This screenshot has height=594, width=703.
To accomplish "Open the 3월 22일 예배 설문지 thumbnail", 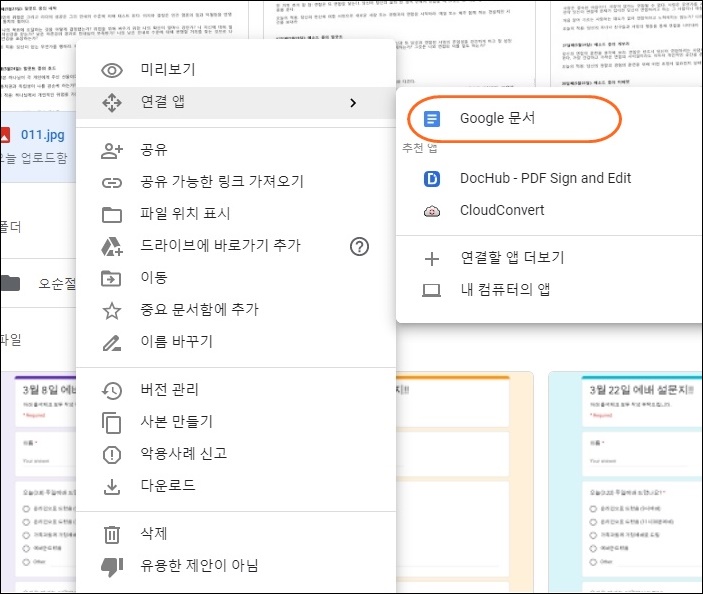I will pyautogui.click(x=625, y=482).
